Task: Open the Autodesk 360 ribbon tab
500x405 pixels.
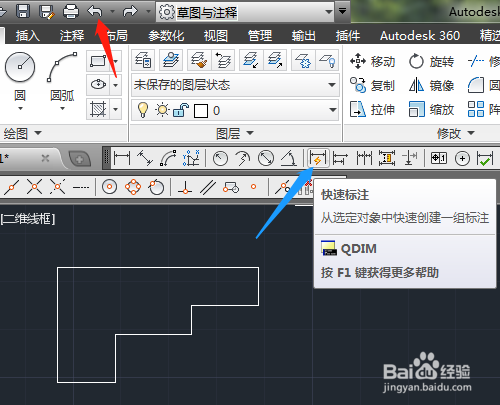Action: tap(420, 35)
